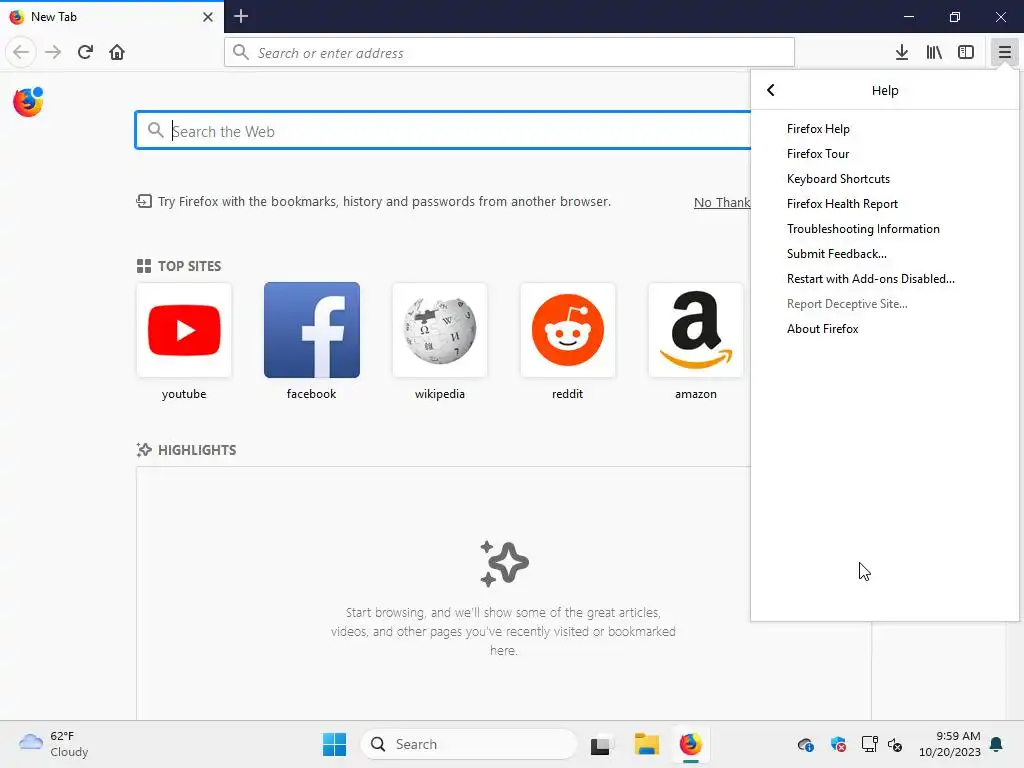Go back from the Help menu panel
The width and height of the screenshot is (1024, 768).
771,90
